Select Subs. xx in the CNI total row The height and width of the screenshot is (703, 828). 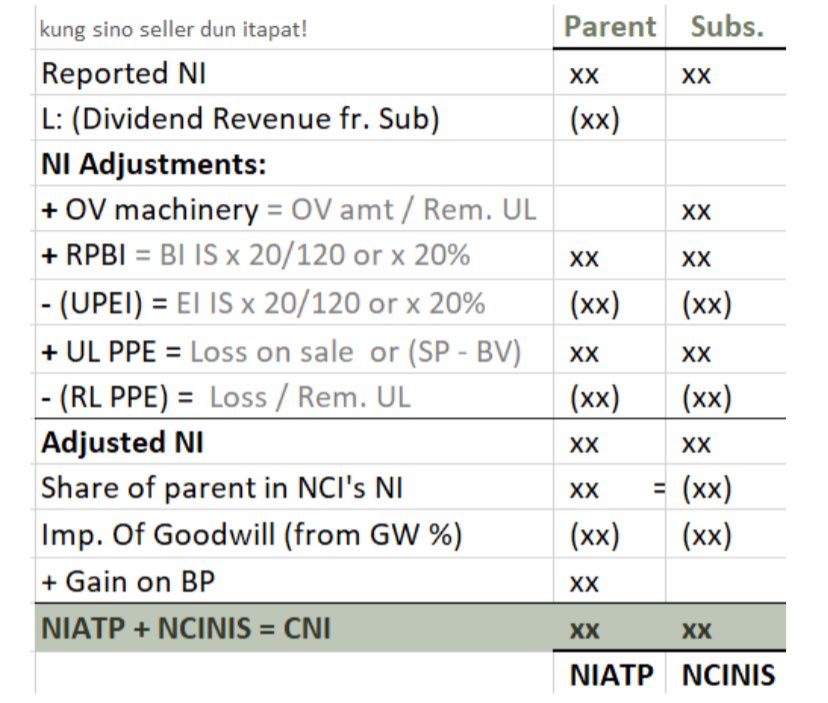[726, 629]
